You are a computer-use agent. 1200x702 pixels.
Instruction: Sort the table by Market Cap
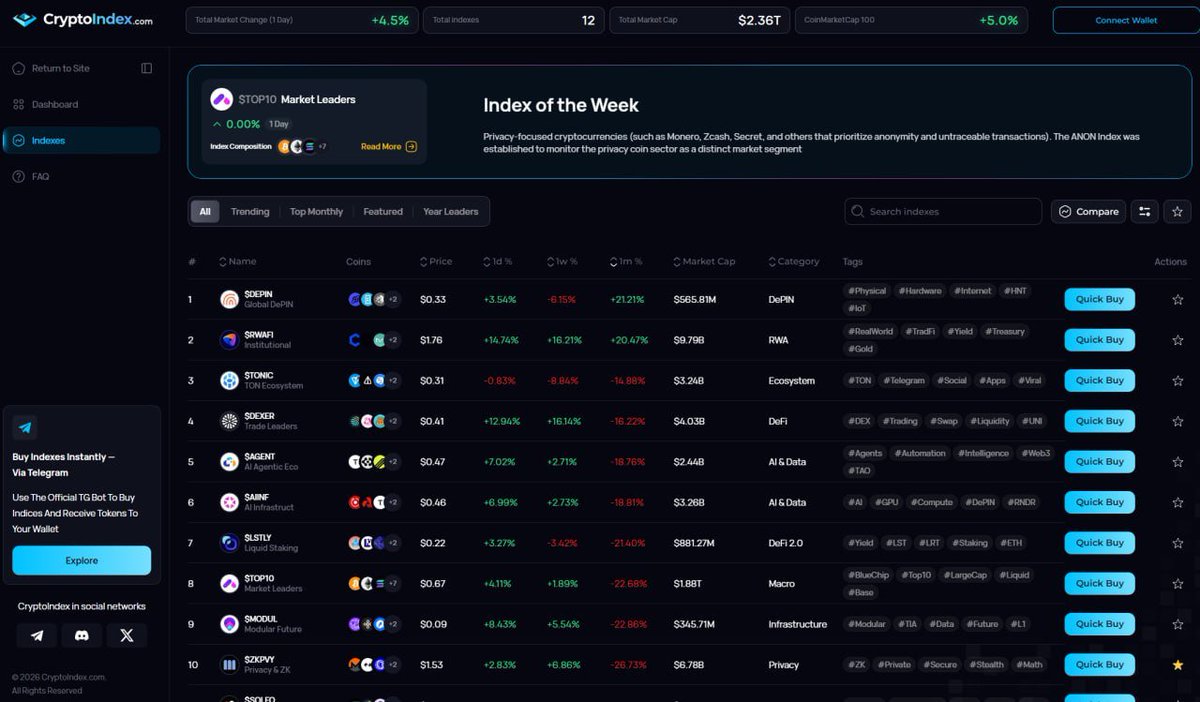coord(705,261)
